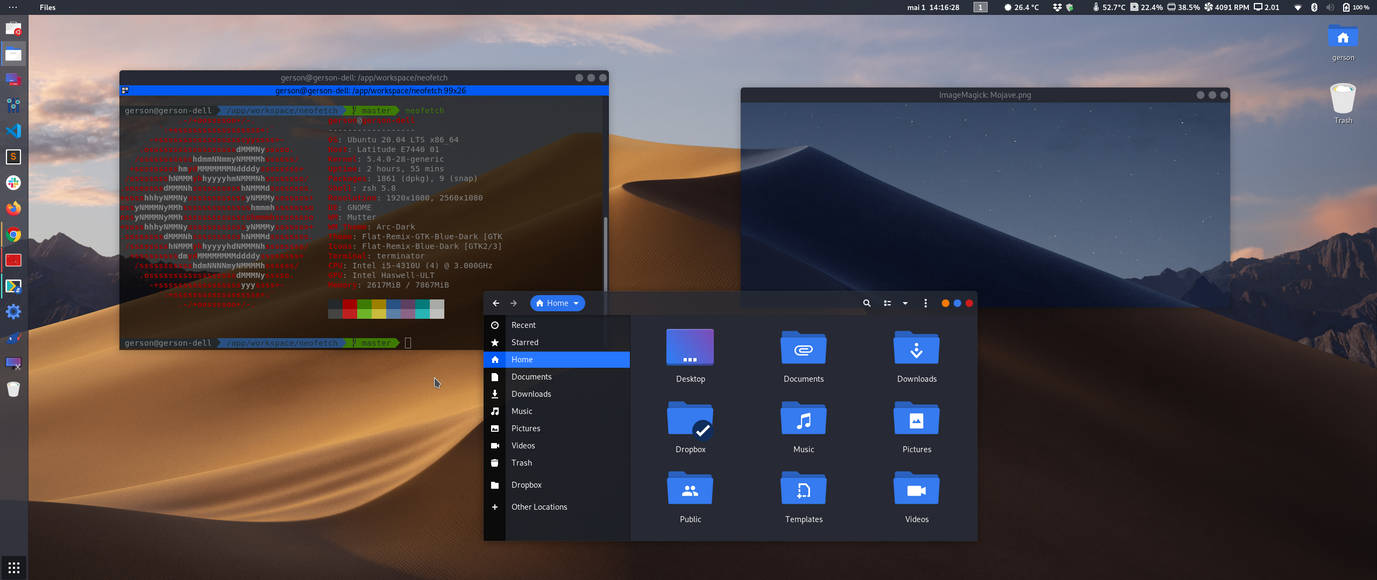Open the Files menu in the top bar
Image resolution: width=1377 pixels, height=580 pixels.
(x=47, y=7)
